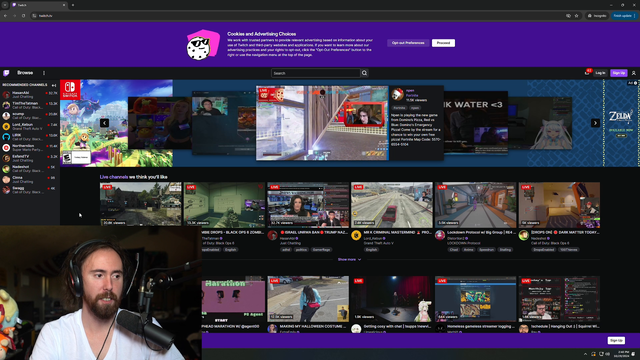Click the magnifier search button
Image resolution: width=640 pixels, height=360 pixels.
tap(364, 73)
